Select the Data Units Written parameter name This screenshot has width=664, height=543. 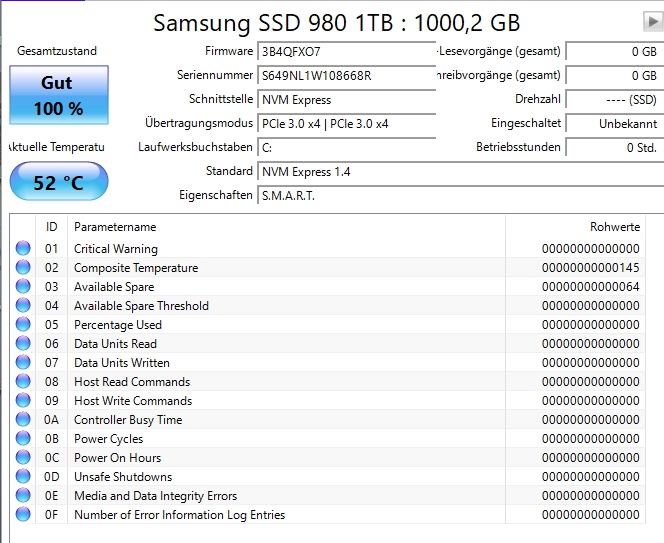point(122,363)
